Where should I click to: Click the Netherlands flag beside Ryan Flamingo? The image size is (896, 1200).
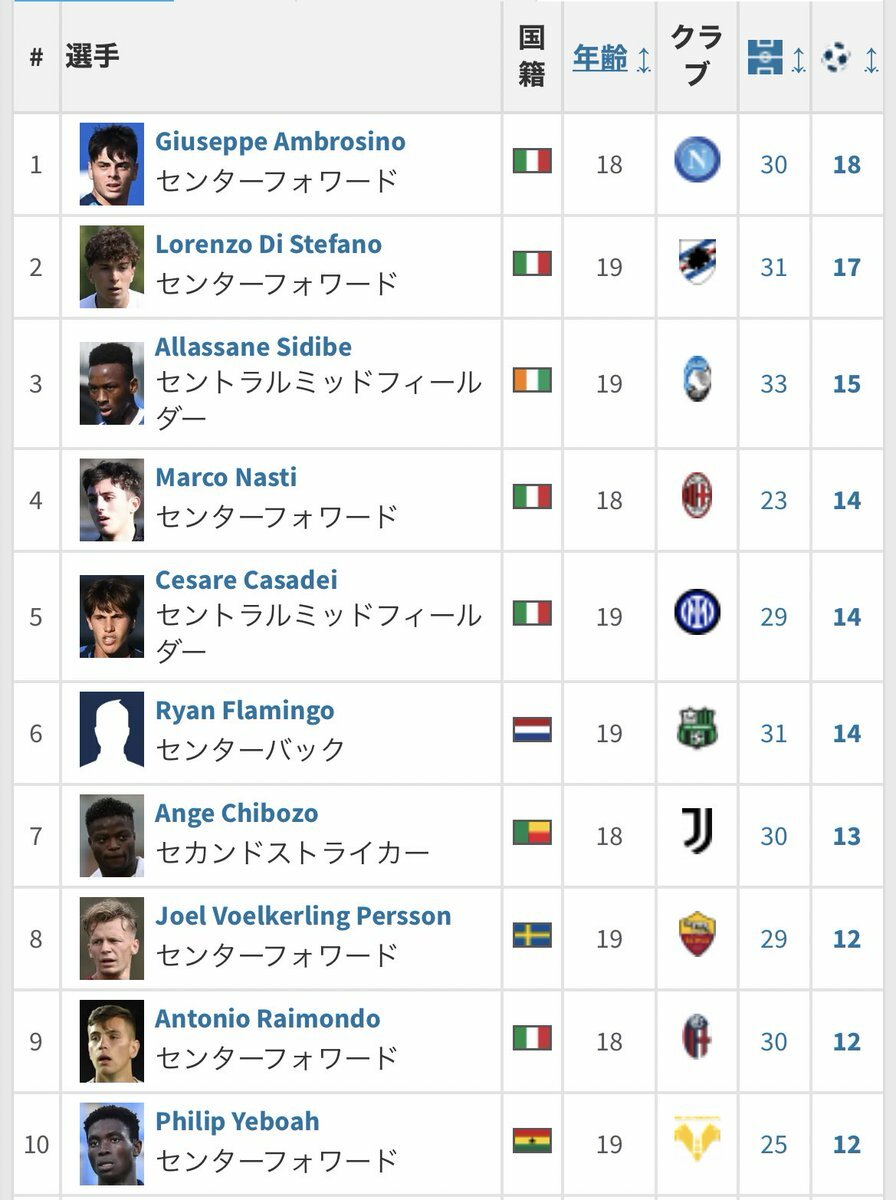click(x=532, y=730)
